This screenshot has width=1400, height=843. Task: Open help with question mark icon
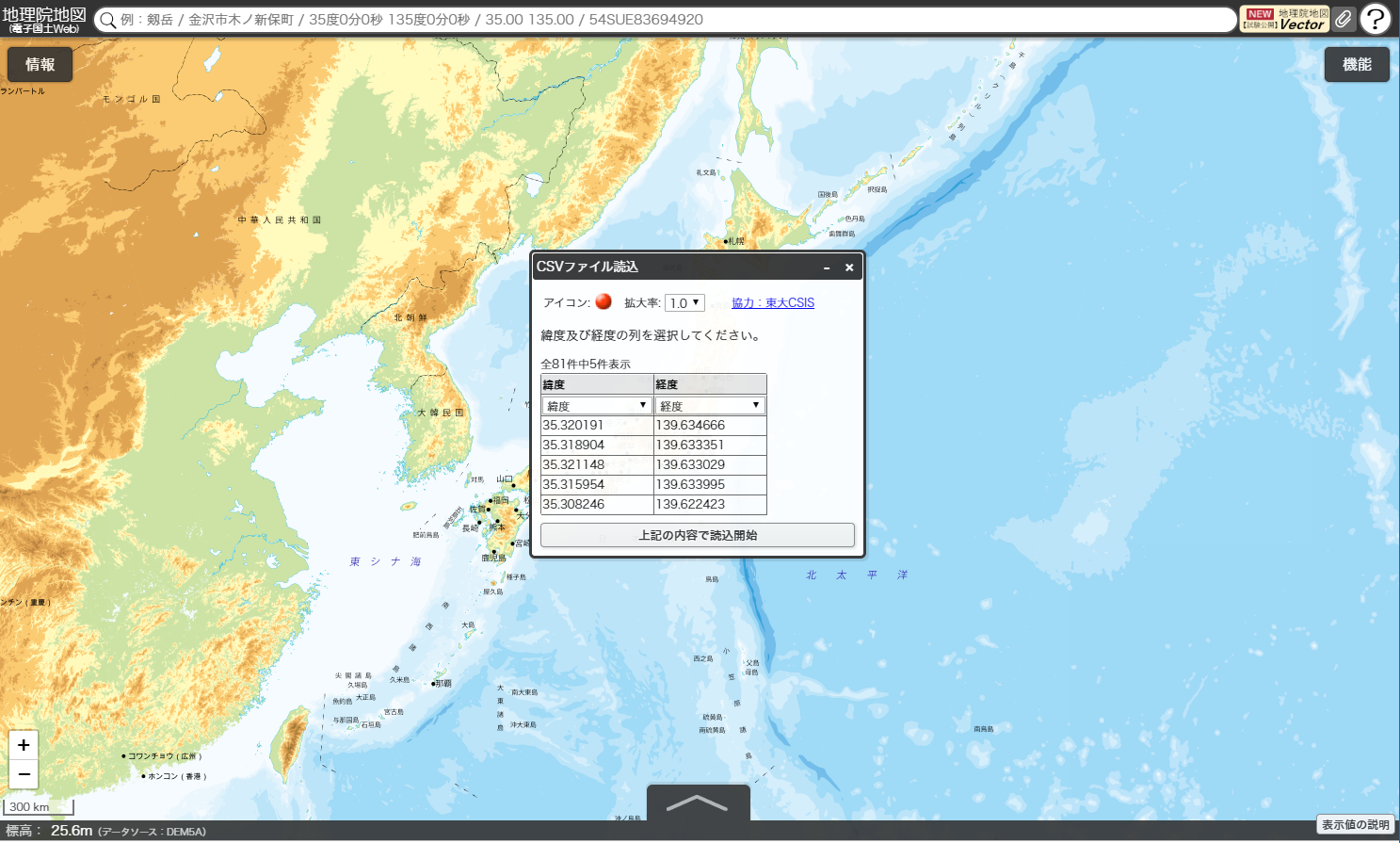coord(1376,19)
